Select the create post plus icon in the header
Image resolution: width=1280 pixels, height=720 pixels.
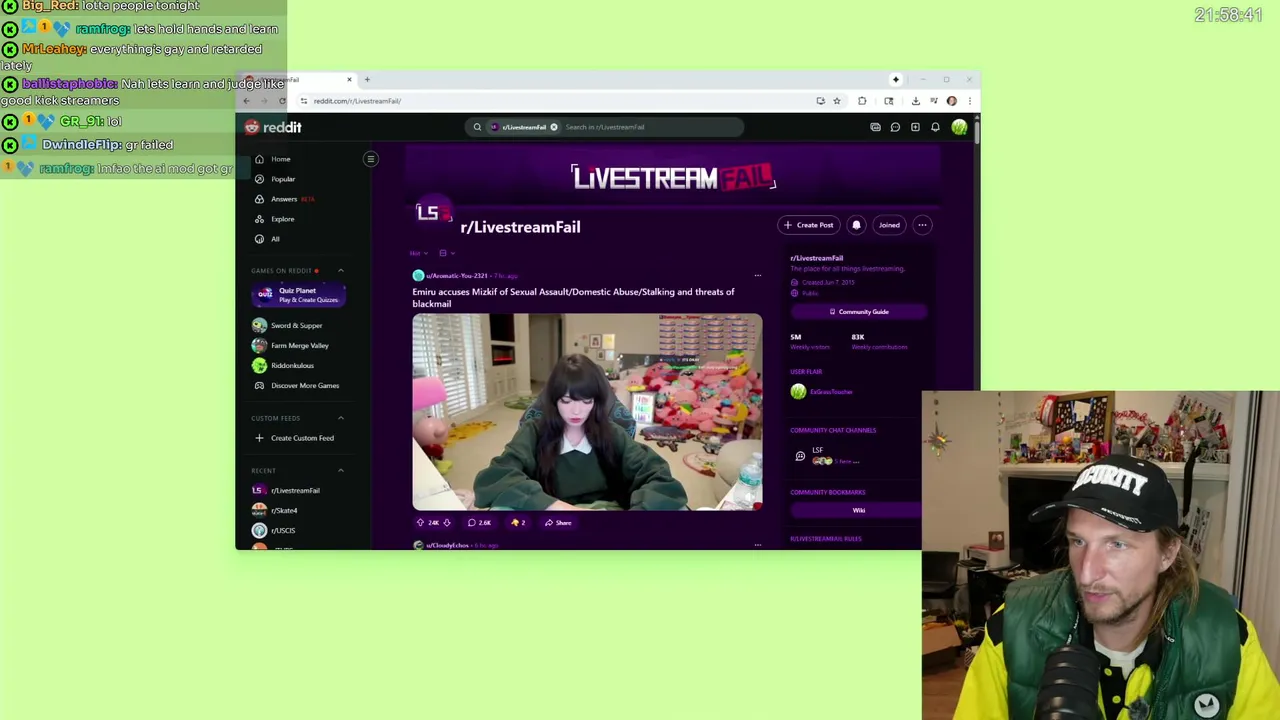915,127
